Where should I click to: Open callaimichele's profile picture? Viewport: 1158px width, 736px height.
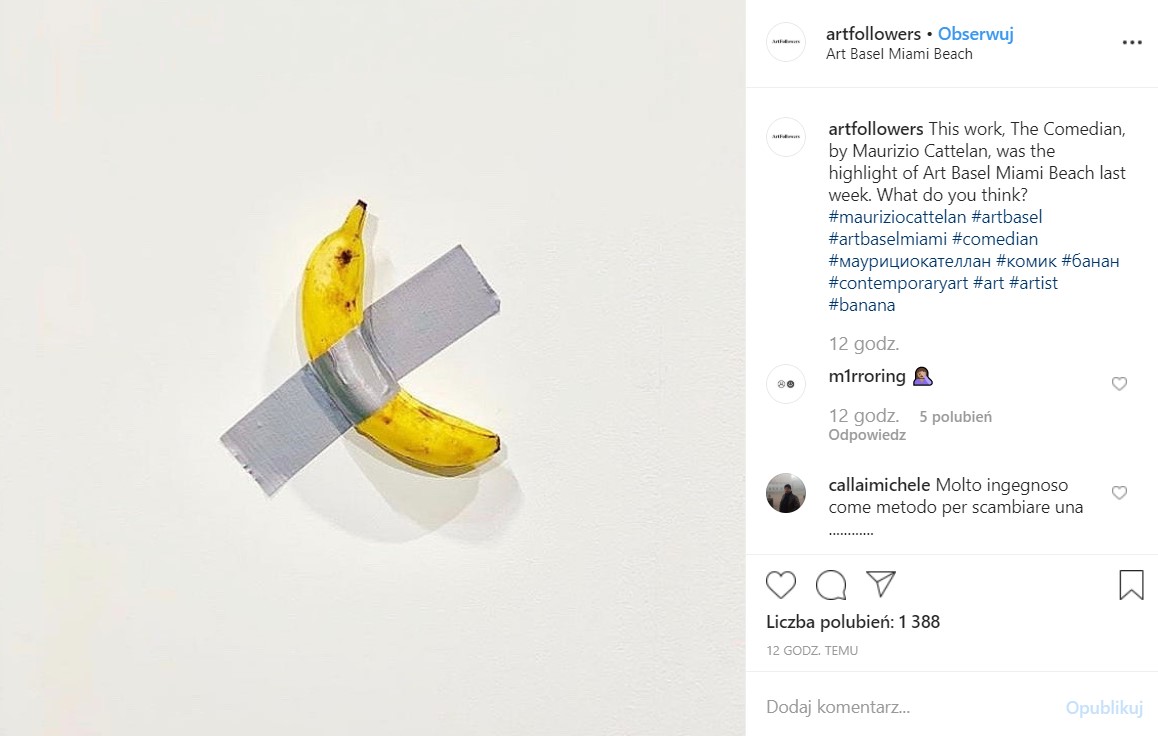tap(786, 493)
